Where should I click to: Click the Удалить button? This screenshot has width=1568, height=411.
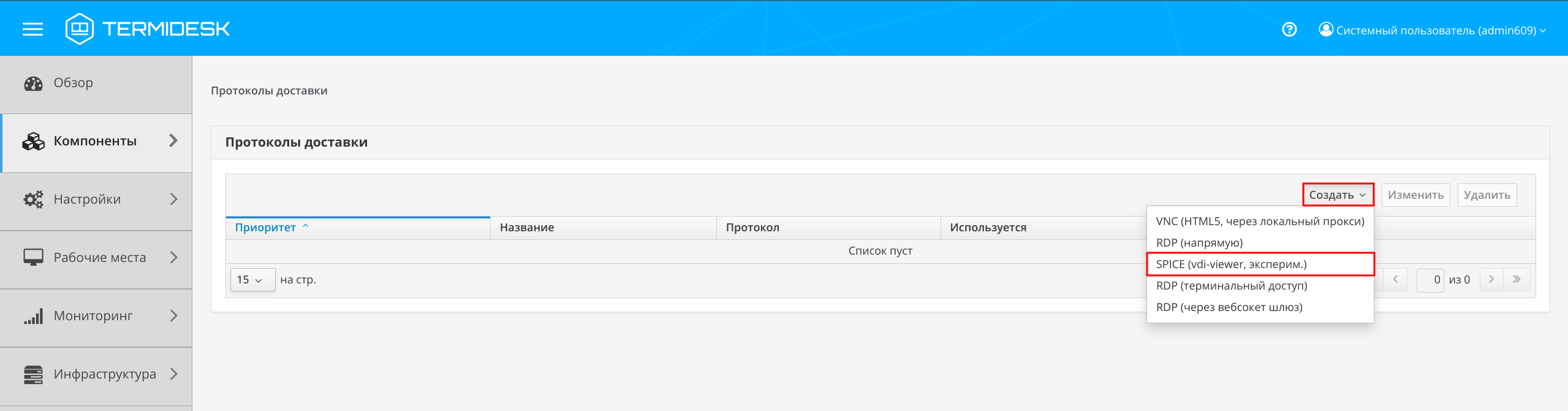[1487, 194]
